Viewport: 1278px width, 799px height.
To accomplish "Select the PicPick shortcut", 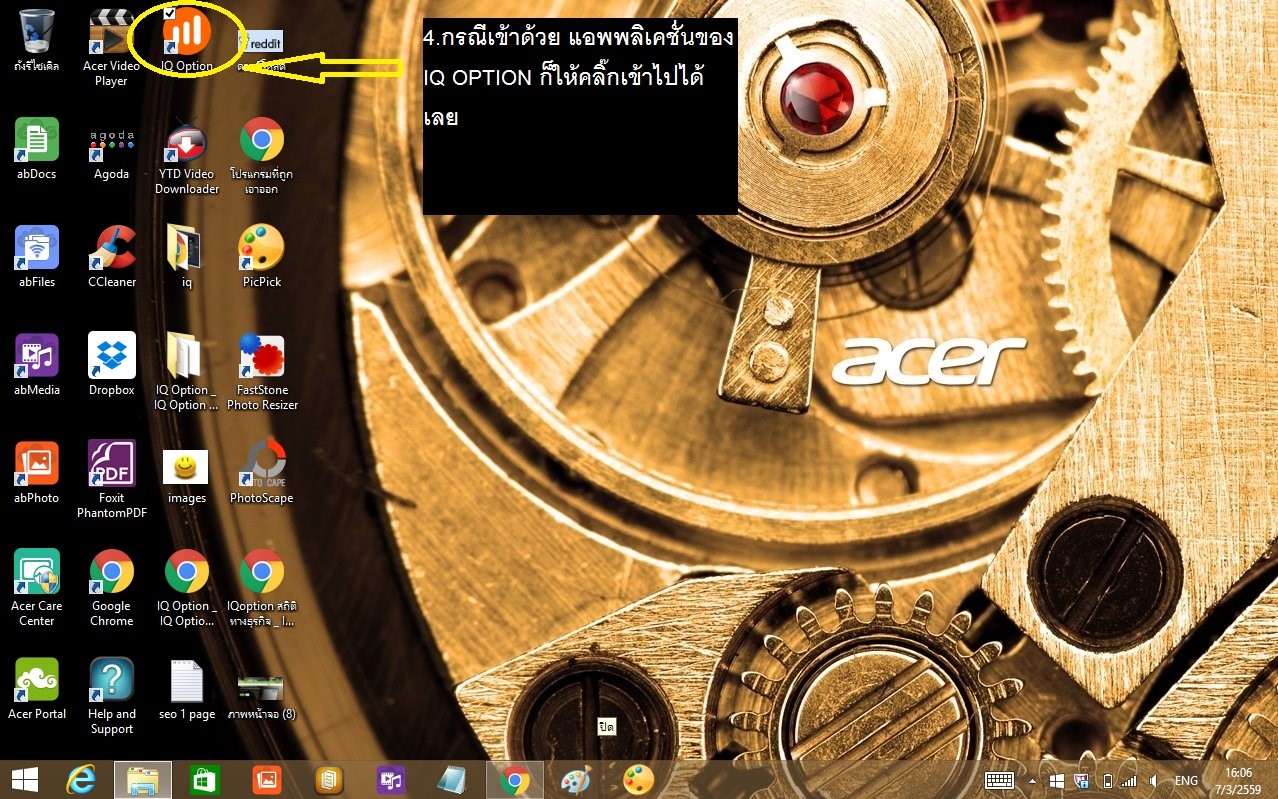I will pyautogui.click(x=261, y=247).
